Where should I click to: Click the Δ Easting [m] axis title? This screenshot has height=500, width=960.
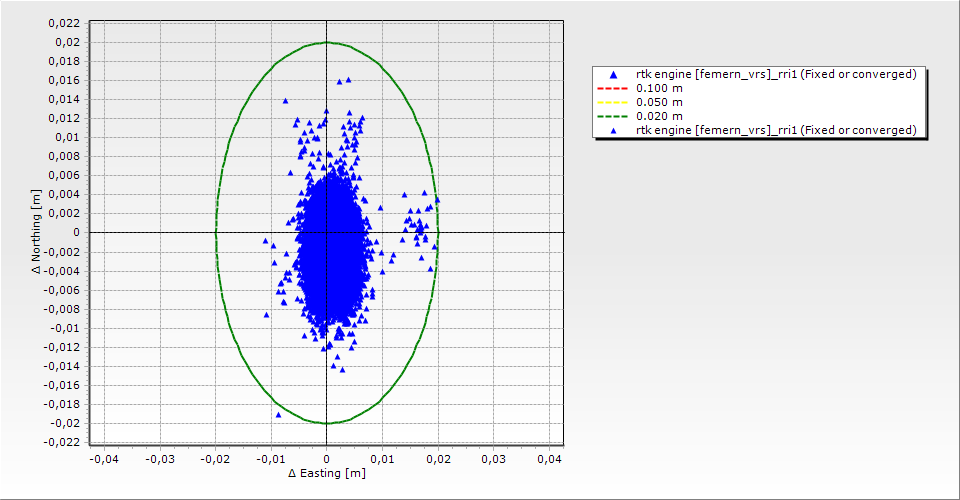point(326,473)
